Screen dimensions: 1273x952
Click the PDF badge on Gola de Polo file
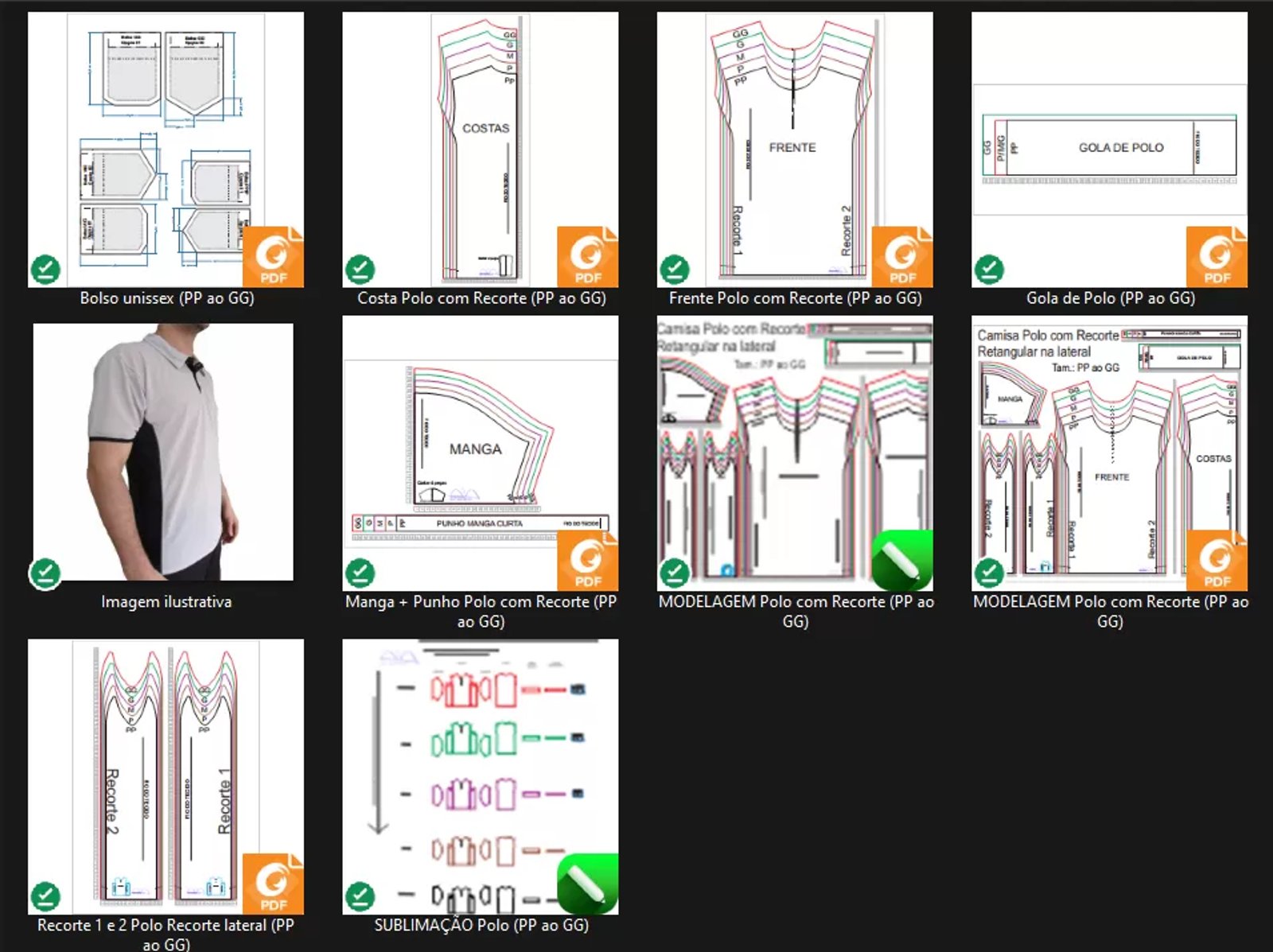pos(1216,257)
